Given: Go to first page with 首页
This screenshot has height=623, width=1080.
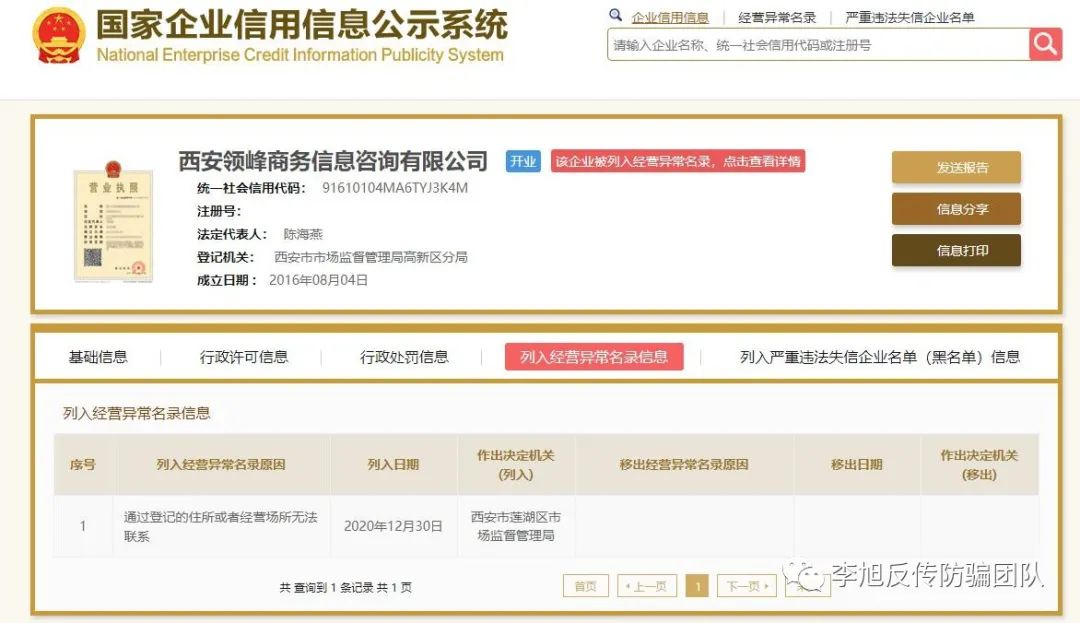Looking at the screenshot, I should (x=585, y=587).
